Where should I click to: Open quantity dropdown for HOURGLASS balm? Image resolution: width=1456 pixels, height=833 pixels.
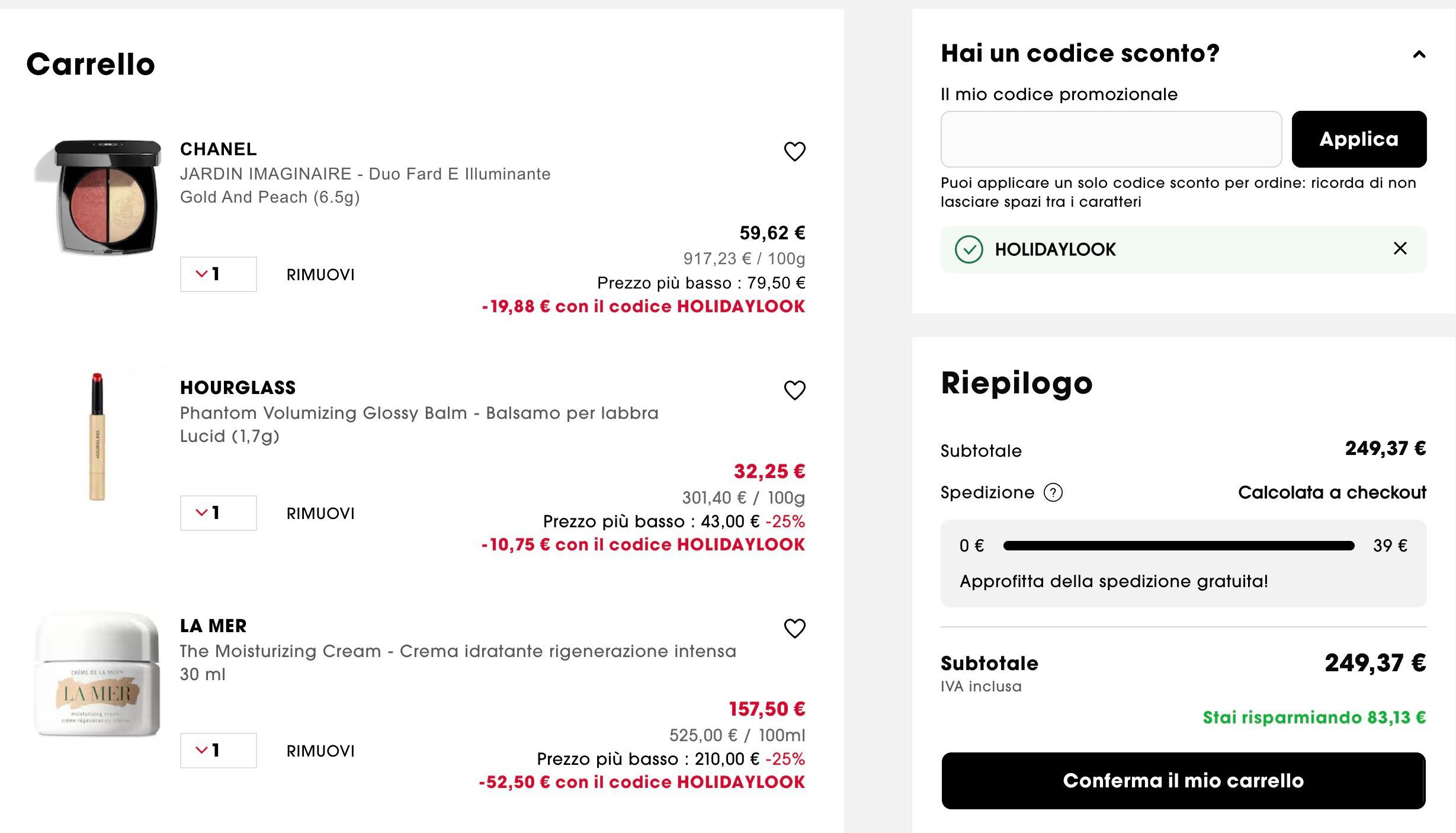click(218, 513)
